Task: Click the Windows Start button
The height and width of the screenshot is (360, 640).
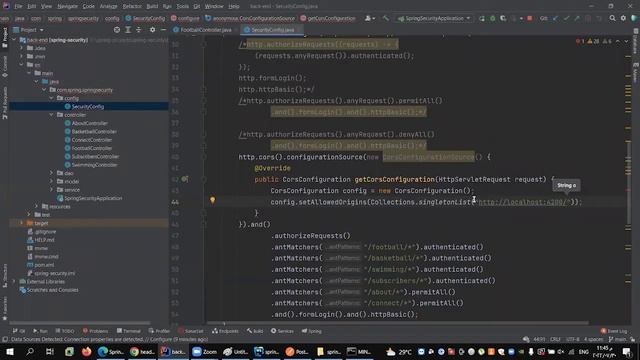Action: click(9, 351)
